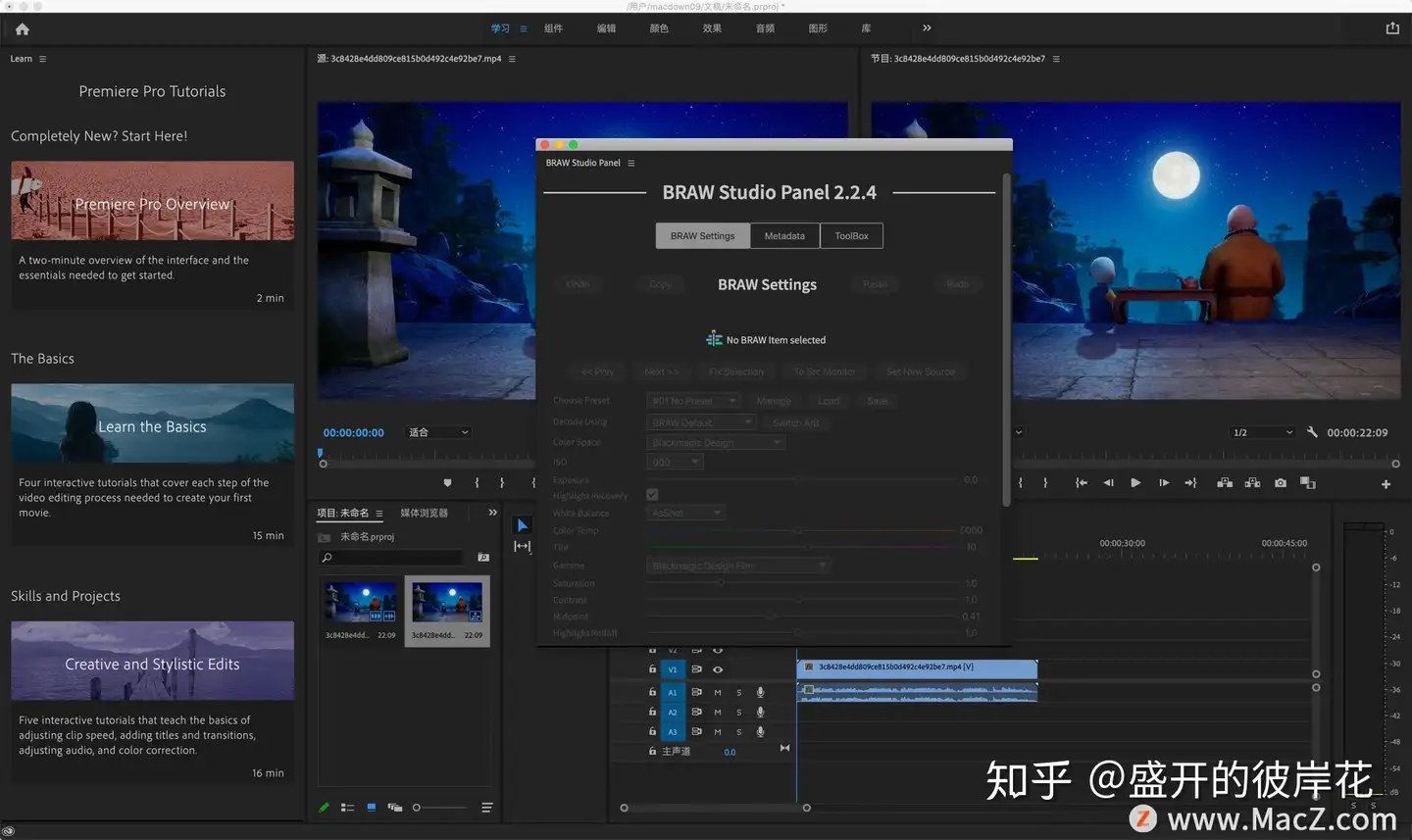The width and height of the screenshot is (1412, 840).
Task: Open the Learn panel menu
Action: click(42, 59)
